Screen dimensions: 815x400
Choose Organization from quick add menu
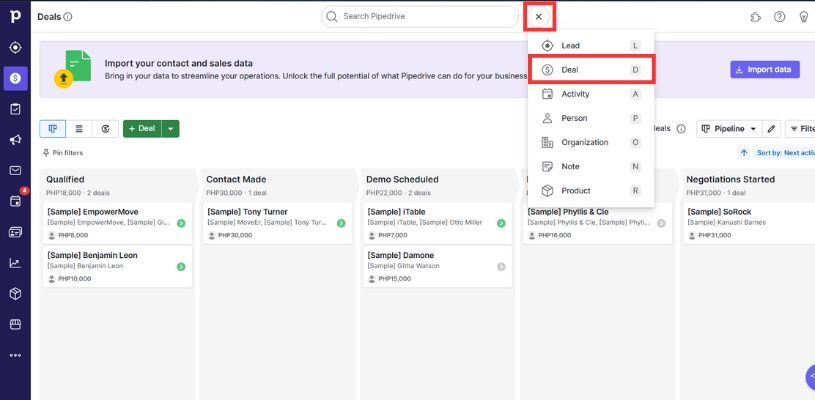pos(591,142)
